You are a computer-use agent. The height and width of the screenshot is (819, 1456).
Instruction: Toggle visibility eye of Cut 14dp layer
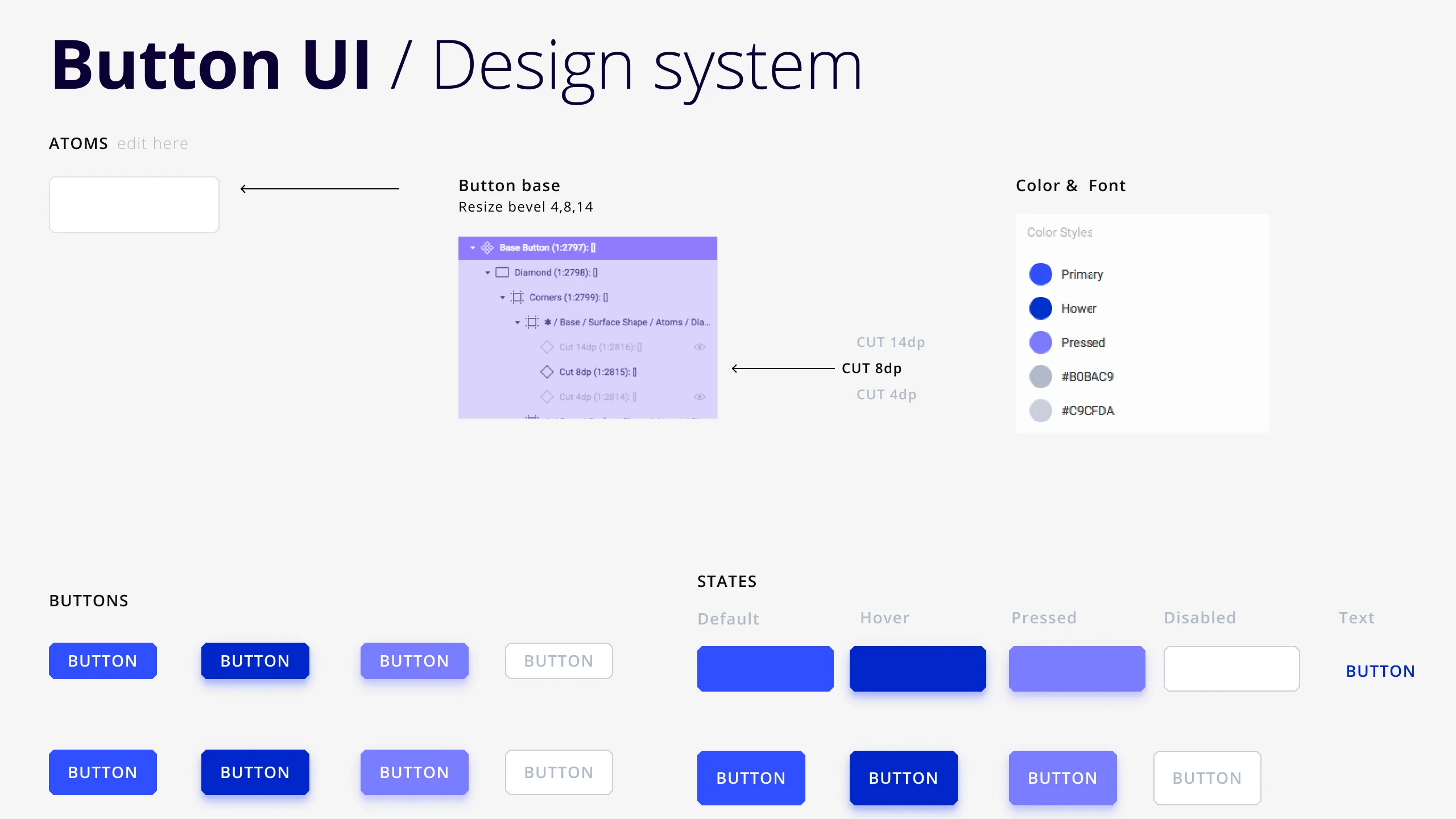point(700,347)
